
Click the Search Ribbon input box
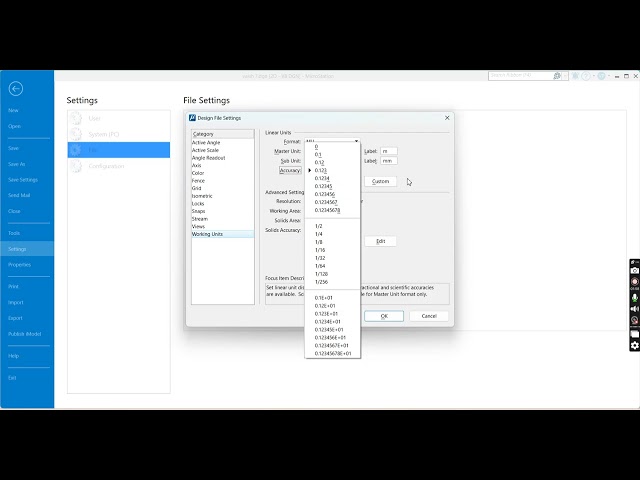520,76
